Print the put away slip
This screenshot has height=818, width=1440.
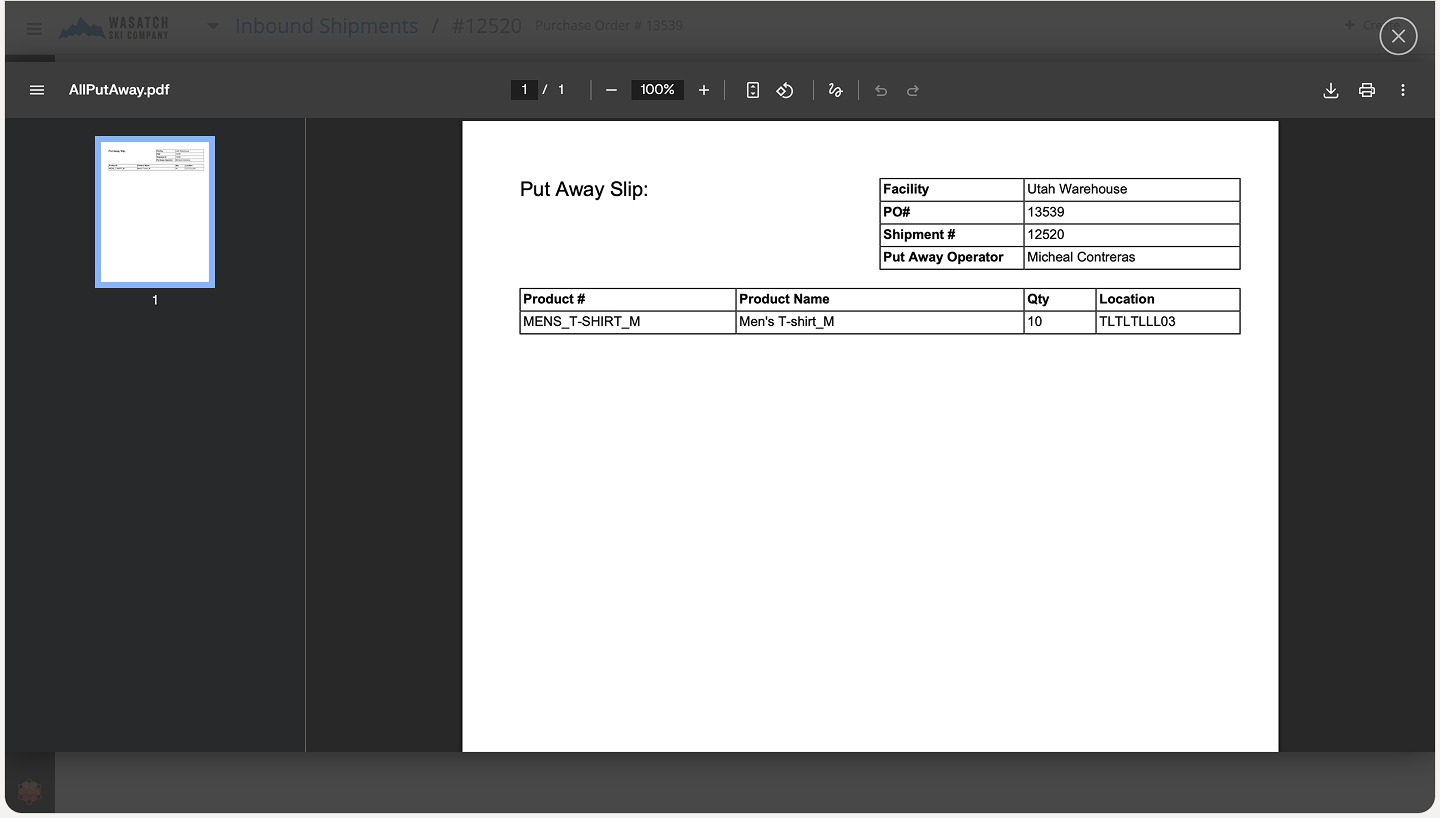point(1367,90)
